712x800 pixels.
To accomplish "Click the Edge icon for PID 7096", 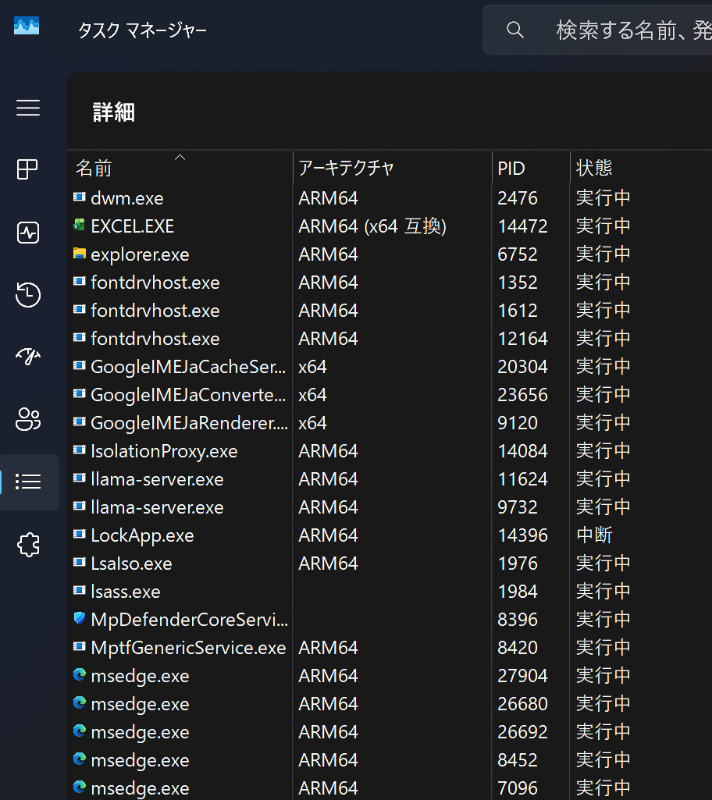I will (79, 787).
